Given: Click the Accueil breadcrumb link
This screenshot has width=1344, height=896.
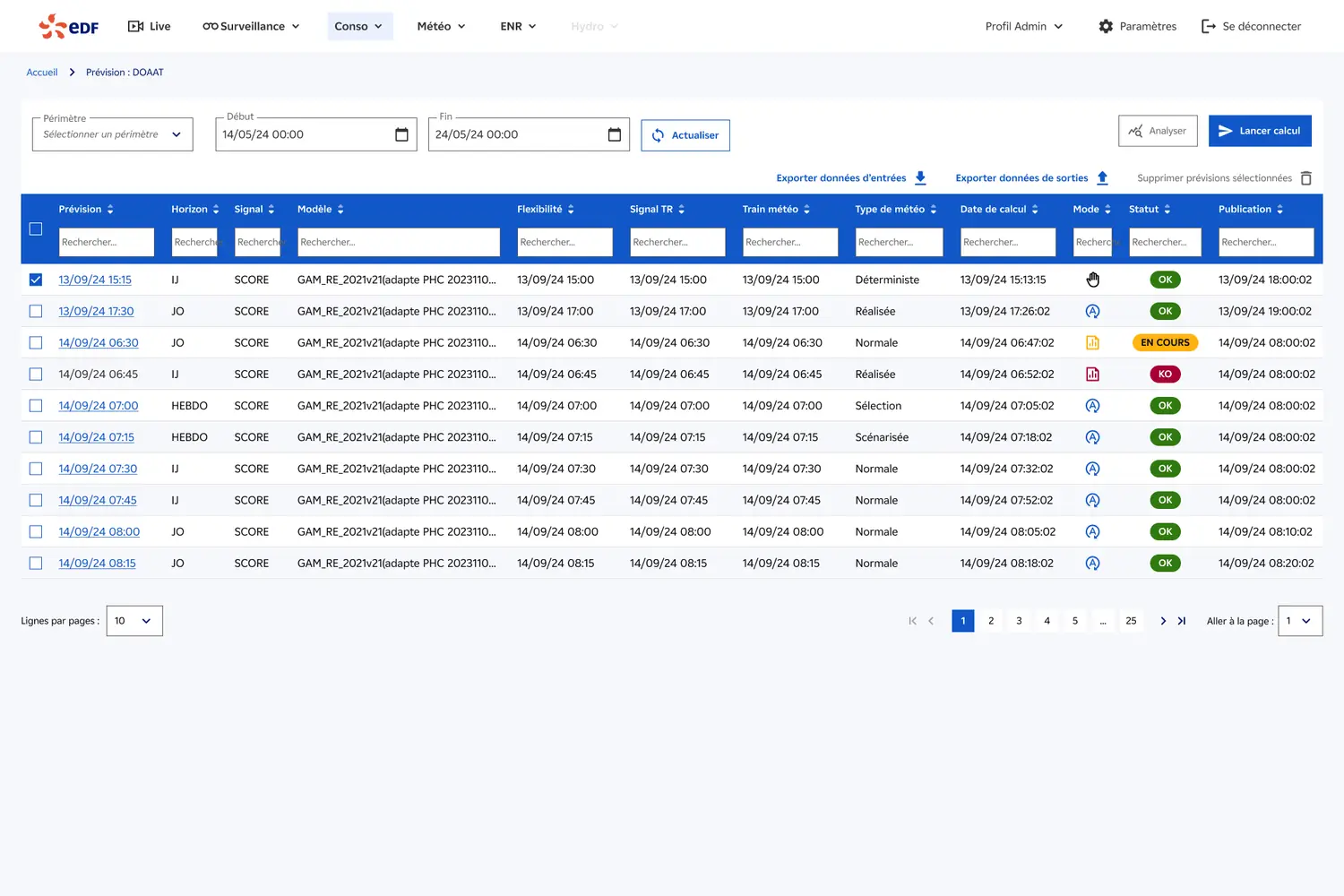Looking at the screenshot, I should [42, 73].
